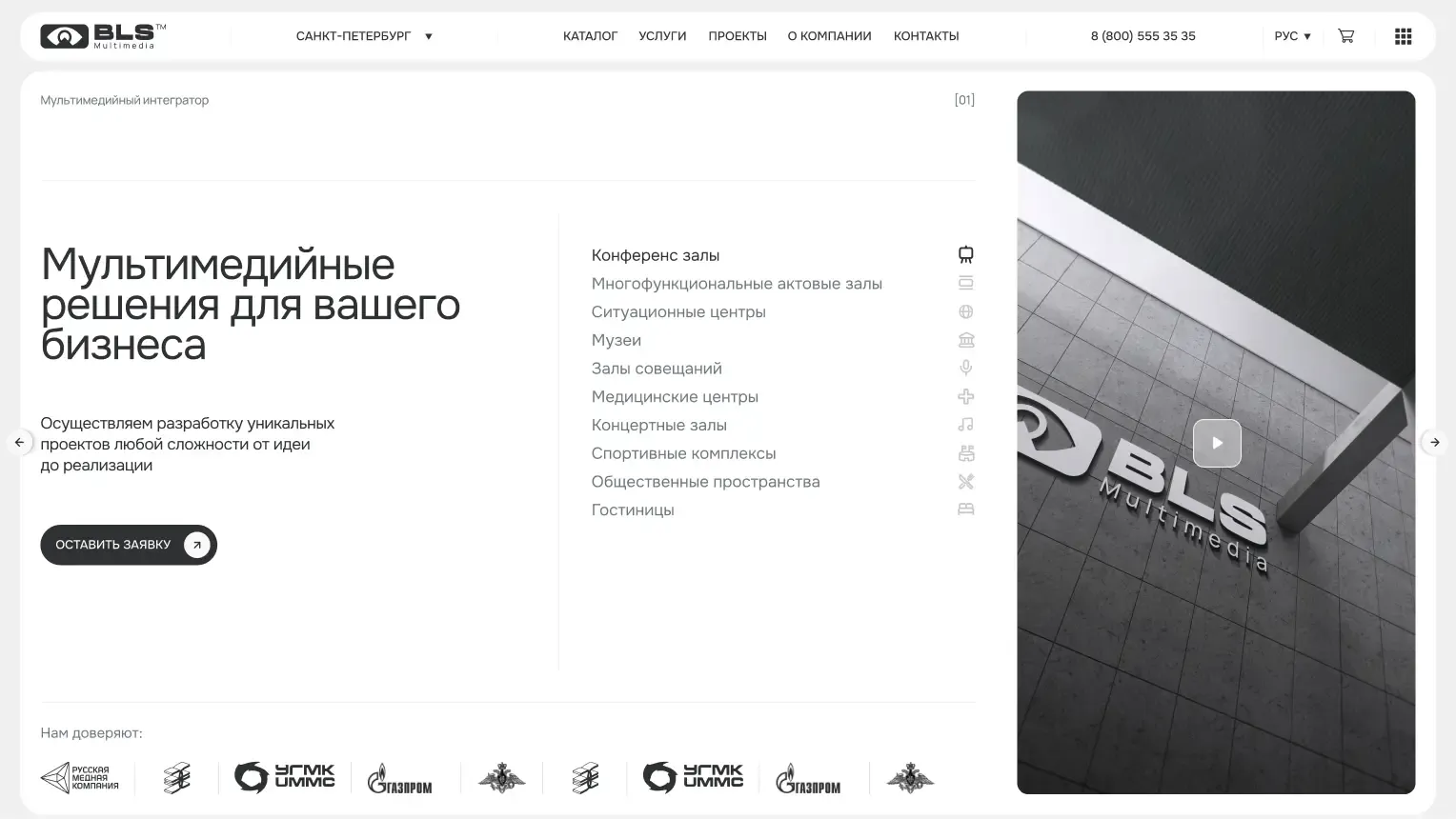The image size is (1456, 819).
Task: Select Многофункциональные актовые залы
Action: pyautogui.click(x=737, y=284)
